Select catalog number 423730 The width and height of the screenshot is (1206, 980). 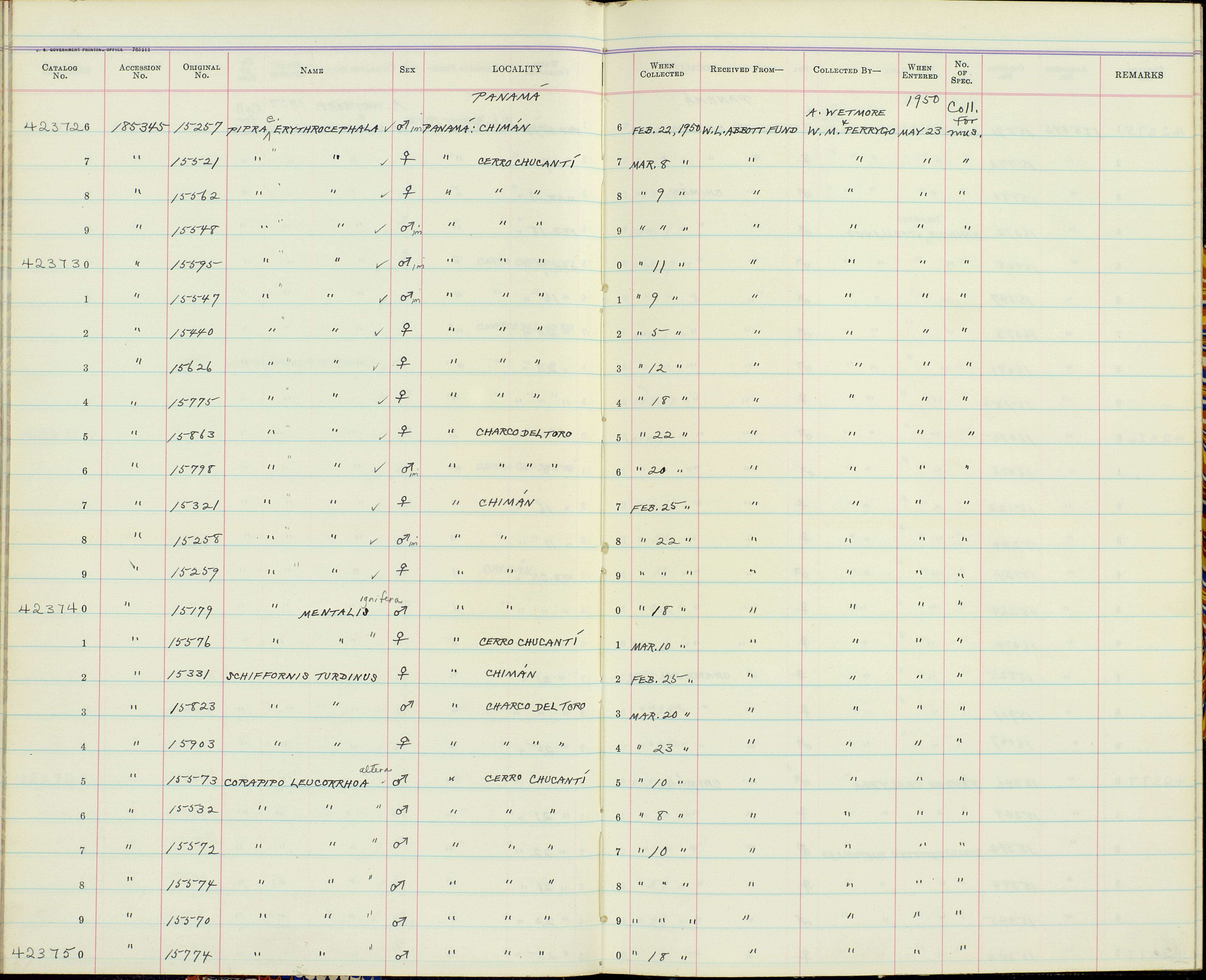pyautogui.click(x=55, y=264)
